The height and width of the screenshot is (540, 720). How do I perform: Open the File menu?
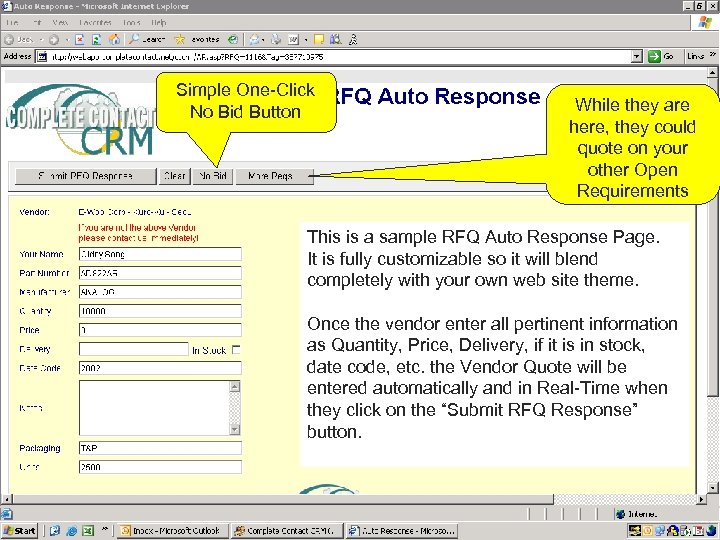tap(12, 22)
